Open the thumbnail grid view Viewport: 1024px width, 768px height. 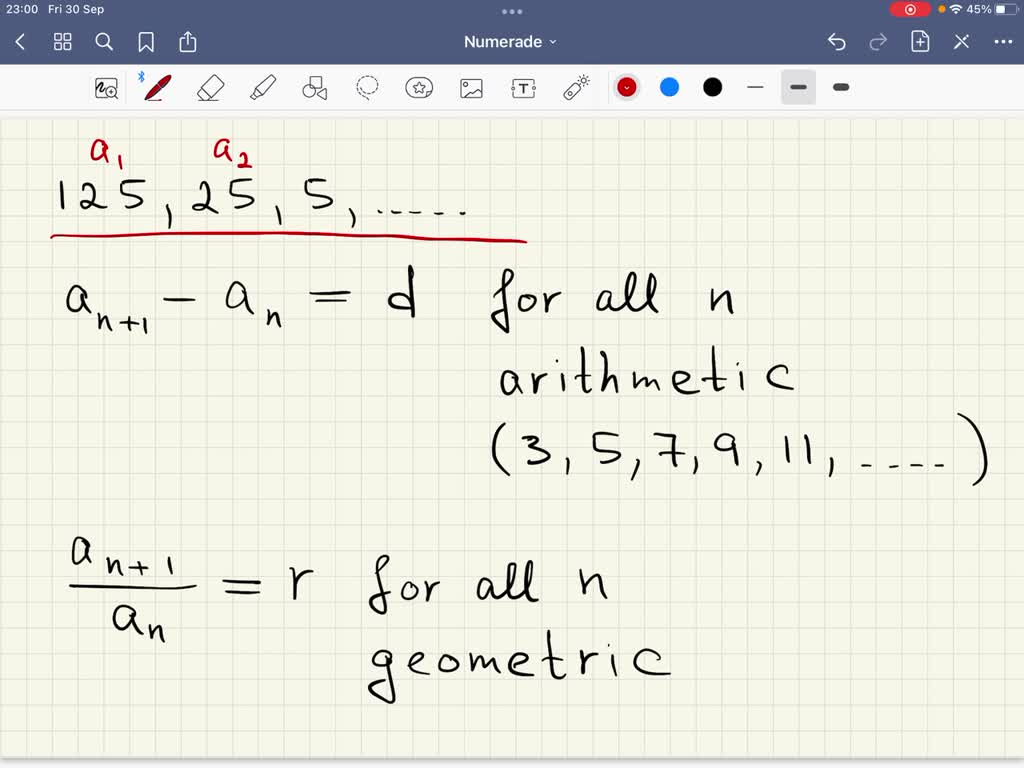tap(63, 42)
